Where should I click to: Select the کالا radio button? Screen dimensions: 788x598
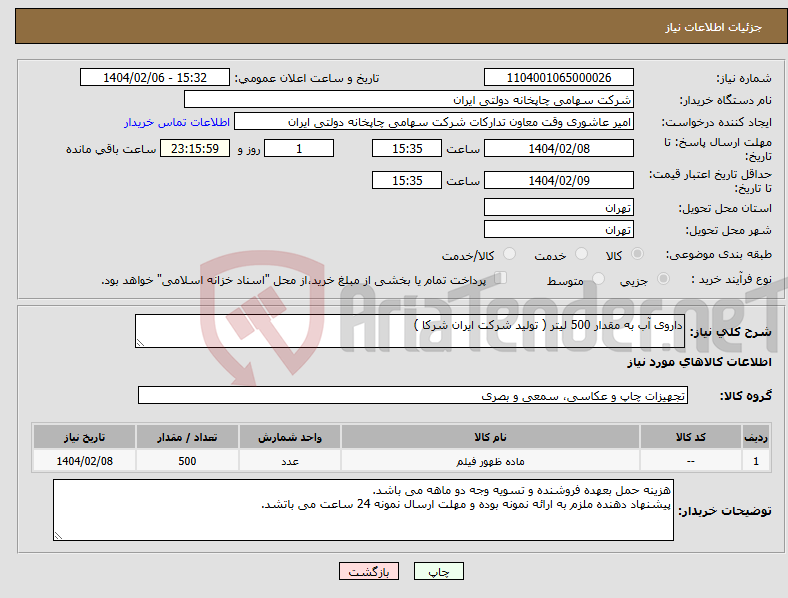pyautogui.click(x=637, y=254)
